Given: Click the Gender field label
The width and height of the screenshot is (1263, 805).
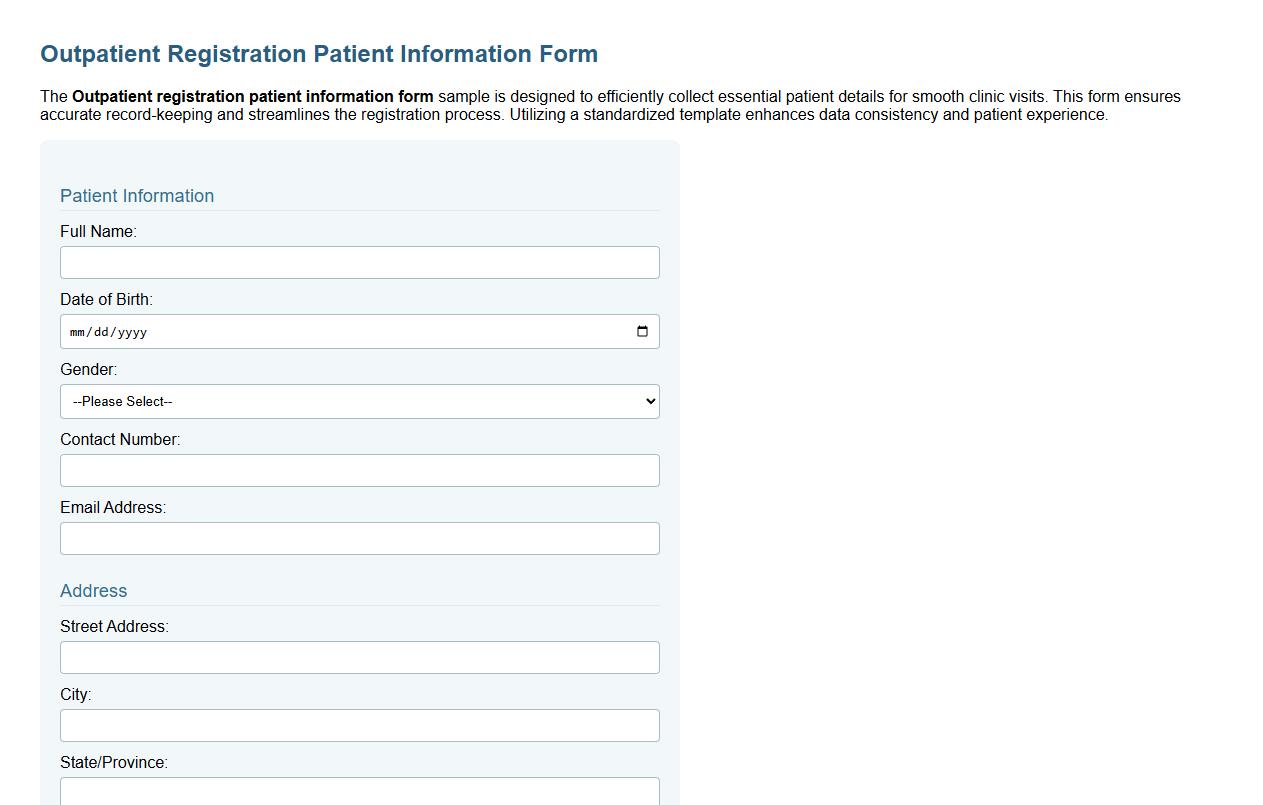Looking at the screenshot, I should [88, 369].
